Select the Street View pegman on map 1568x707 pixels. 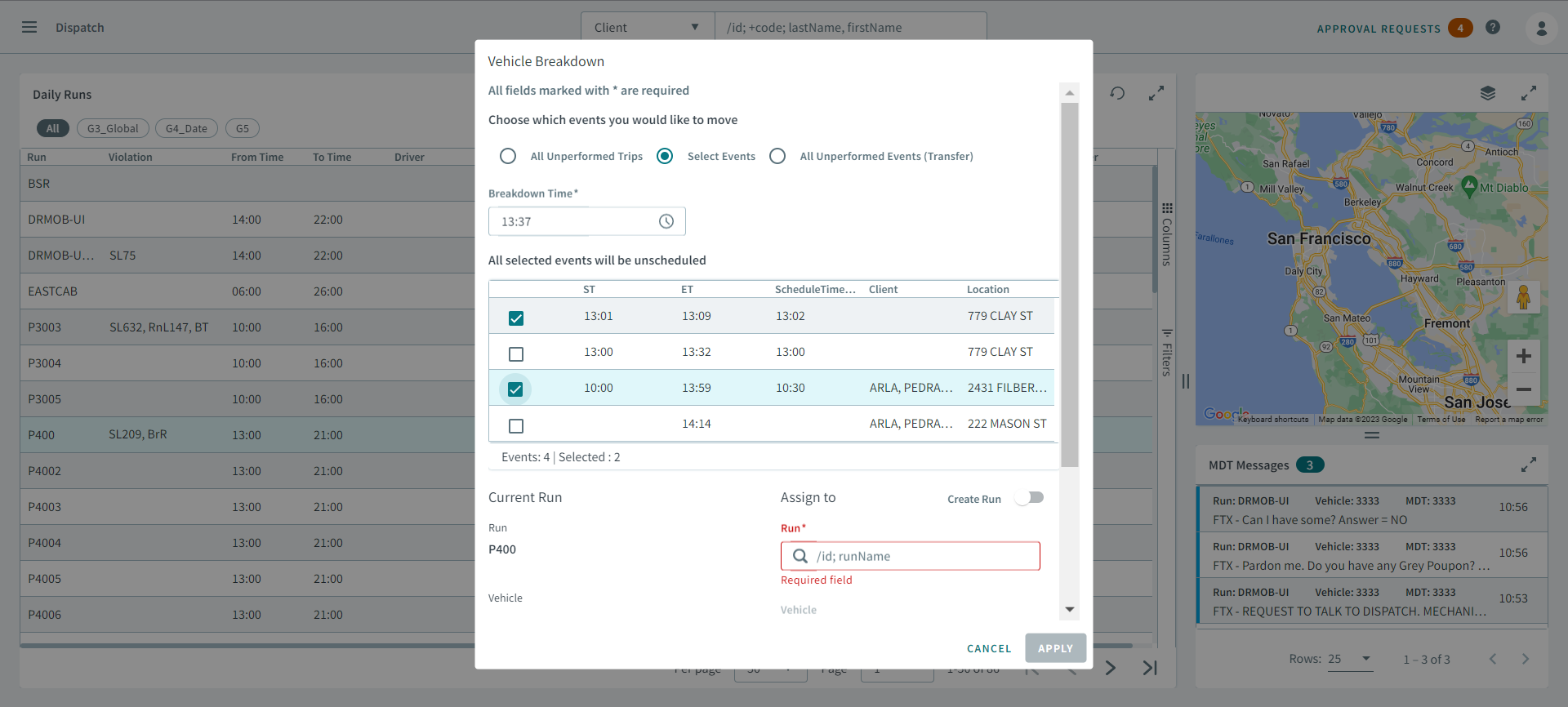pyautogui.click(x=1523, y=298)
